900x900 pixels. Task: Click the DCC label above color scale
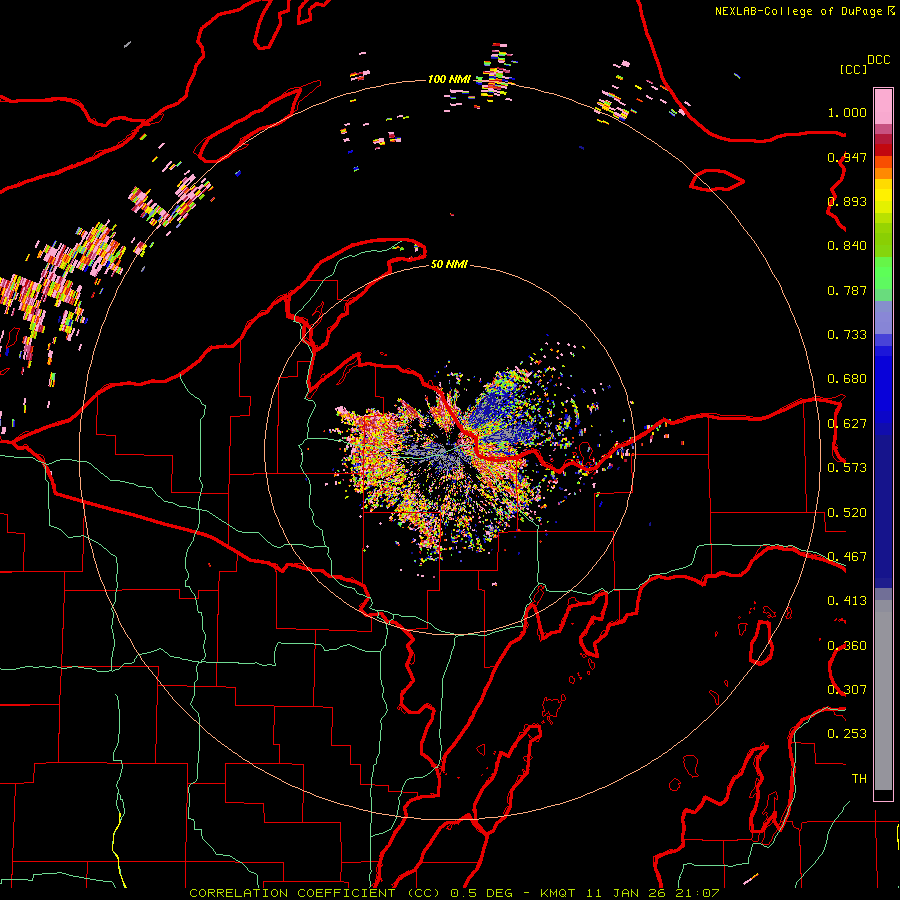(x=878, y=60)
